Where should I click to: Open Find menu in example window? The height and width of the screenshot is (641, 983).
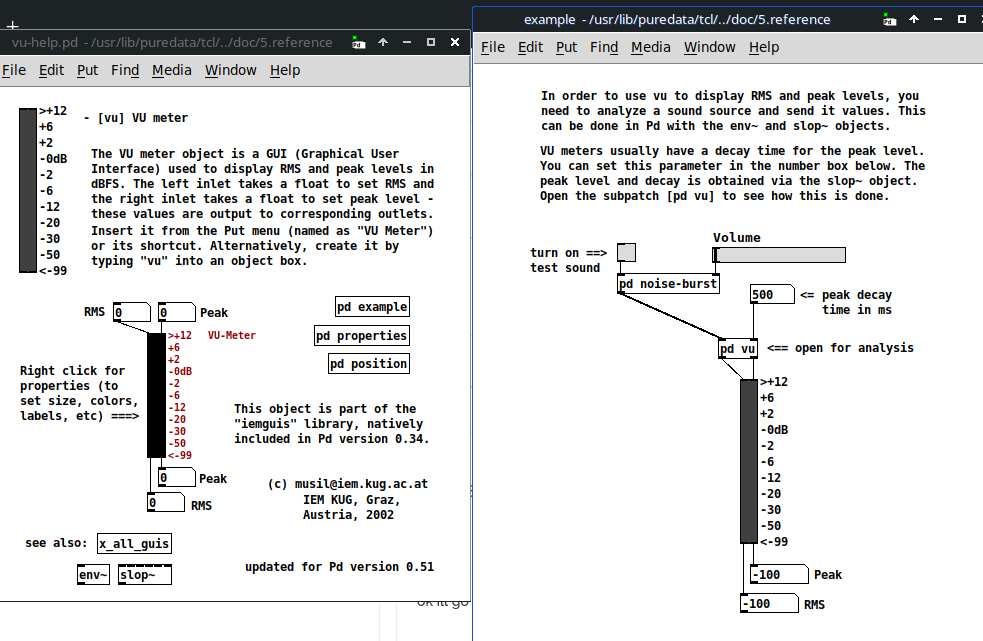point(604,47)
